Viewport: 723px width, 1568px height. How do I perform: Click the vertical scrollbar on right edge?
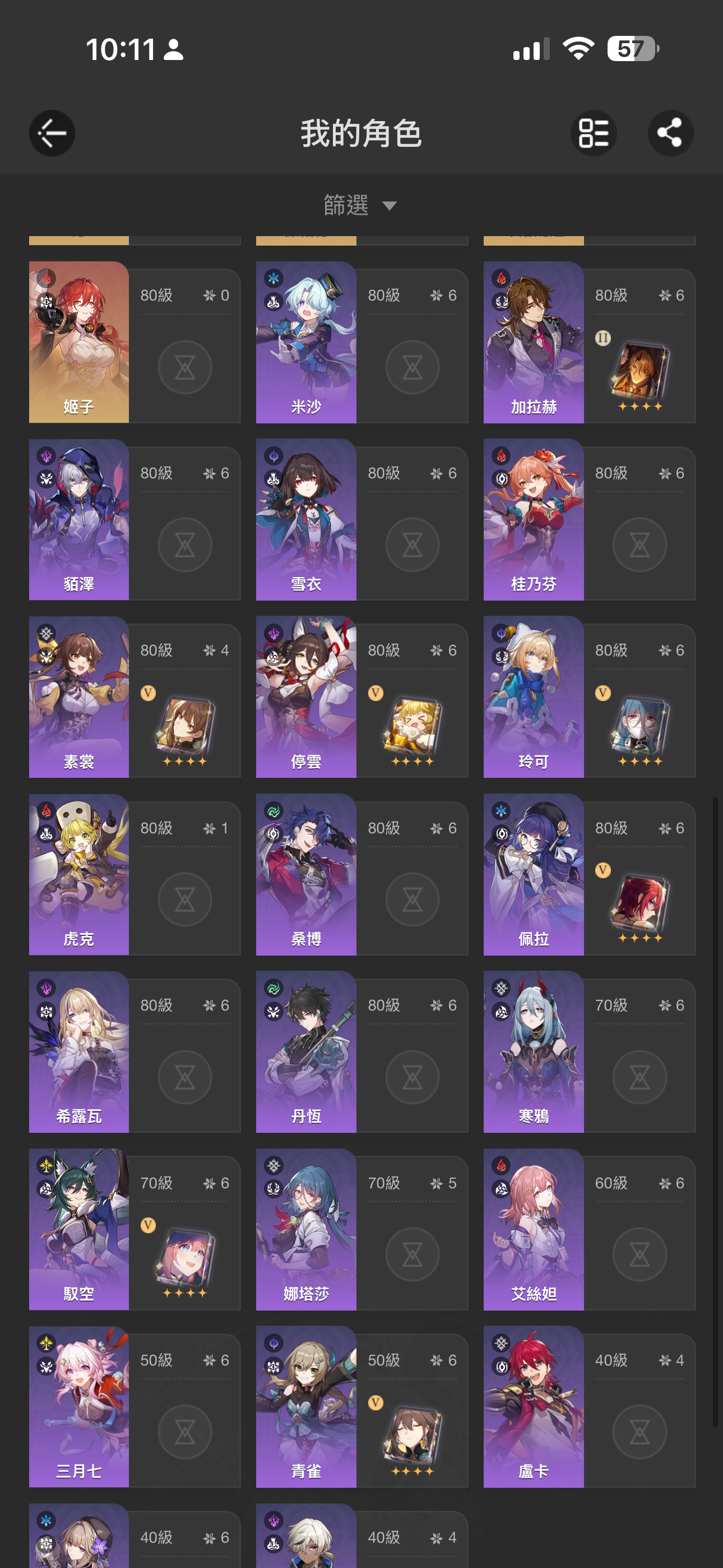coord(716,1112)
